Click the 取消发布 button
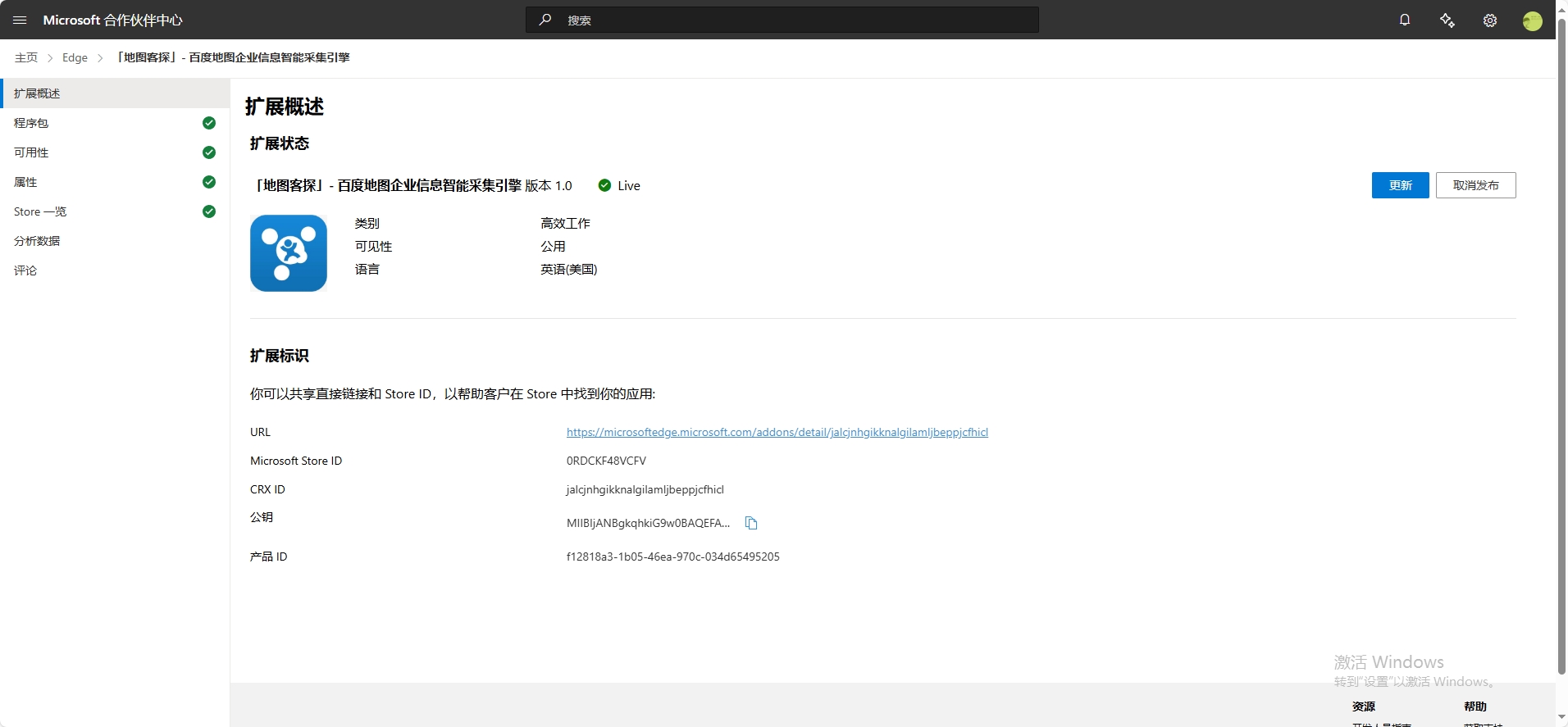Screen dimensions: 1568x727 1476,185
